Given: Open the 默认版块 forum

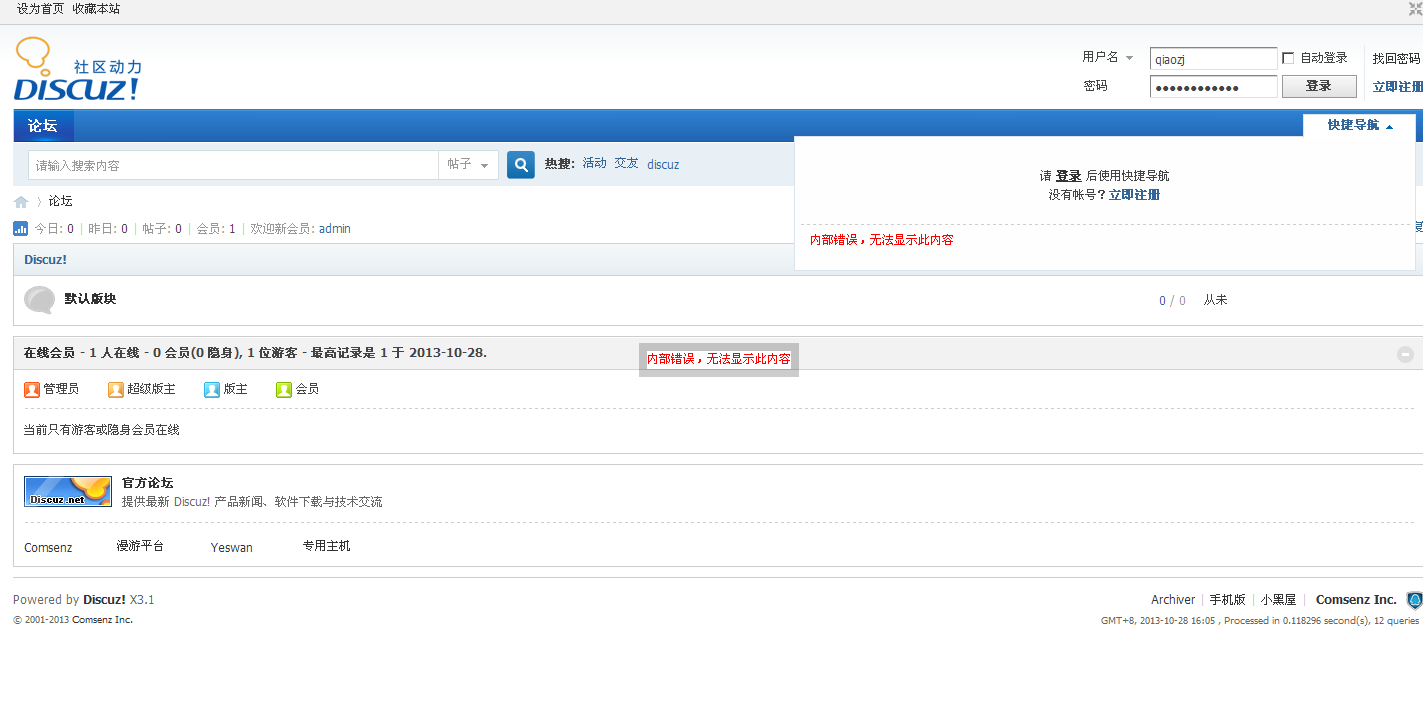Looking at the screenshot, I should pos(90,299).
